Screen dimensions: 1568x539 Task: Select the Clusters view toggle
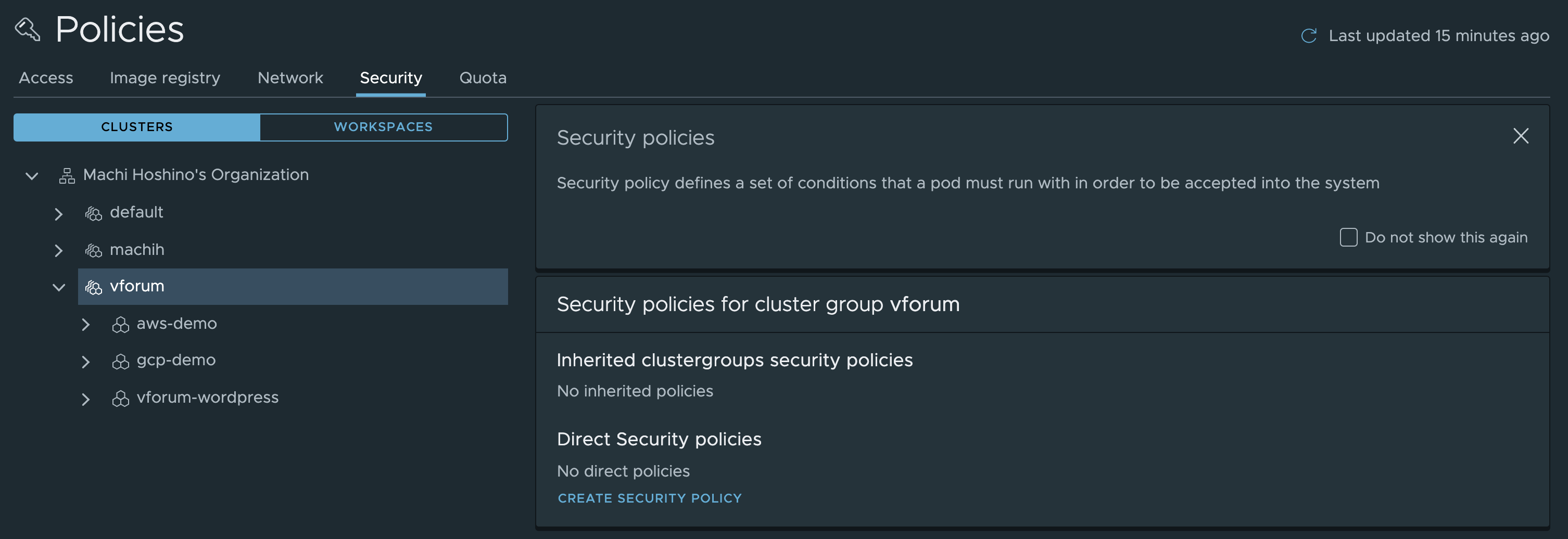tap(137, 127)
